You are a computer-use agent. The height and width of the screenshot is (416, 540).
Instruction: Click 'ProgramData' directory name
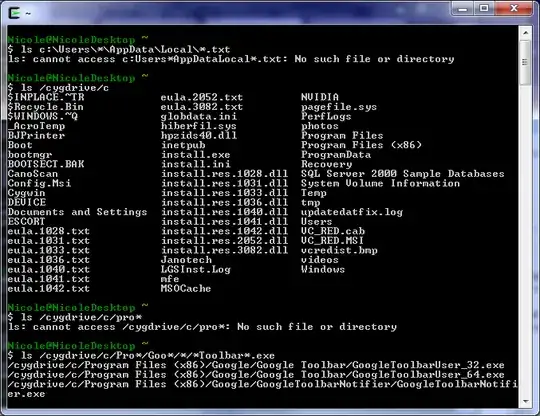tap(336, 155)
